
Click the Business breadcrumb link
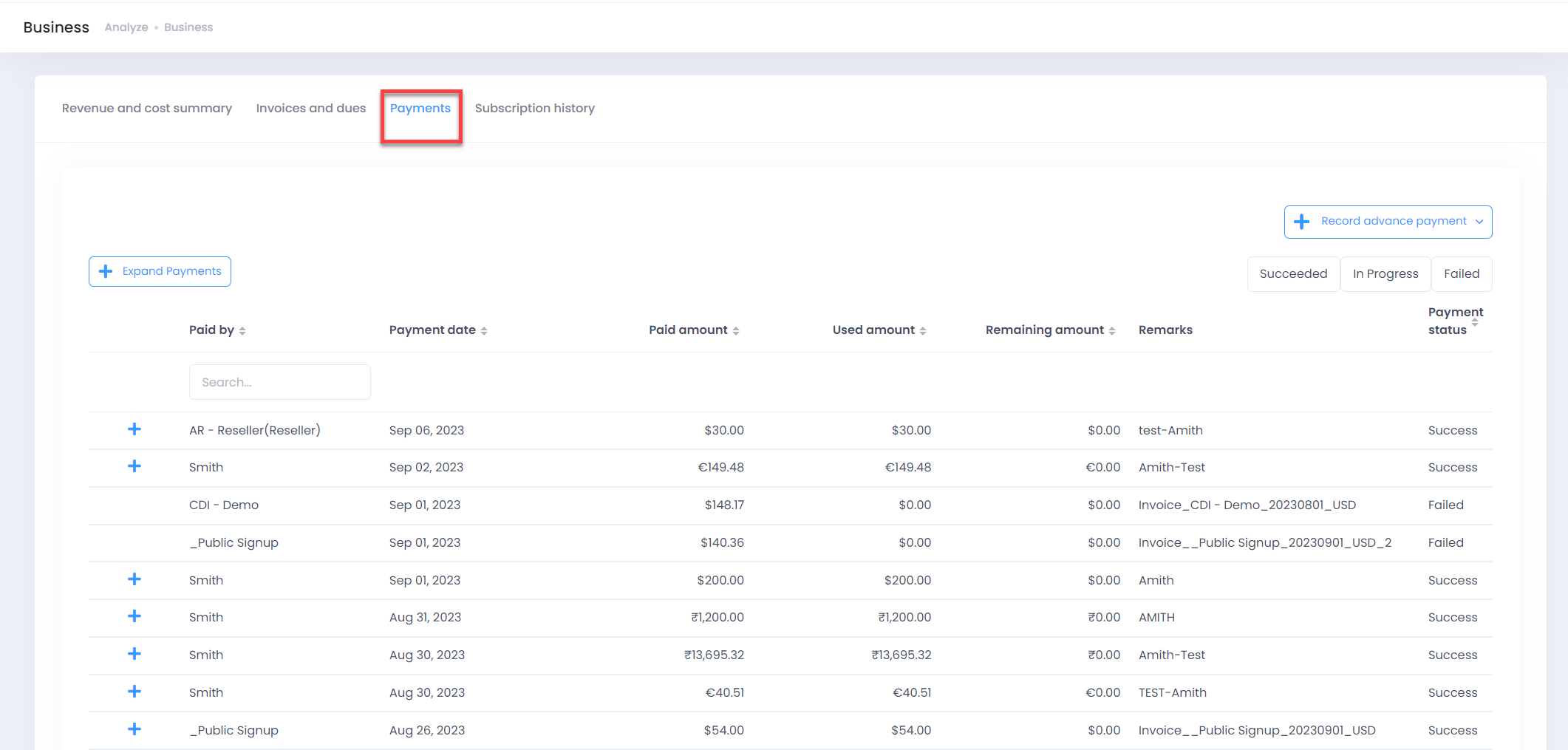188,27
